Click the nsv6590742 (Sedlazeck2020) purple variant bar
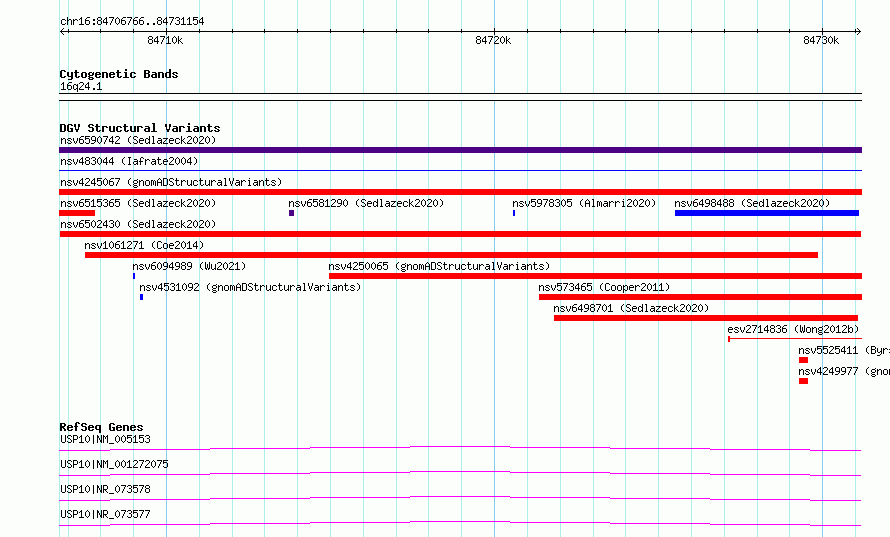890x537 pixels. [x=460, y=150]
